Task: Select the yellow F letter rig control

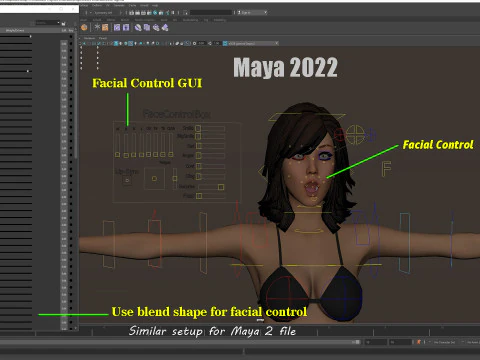Action: 386,169
